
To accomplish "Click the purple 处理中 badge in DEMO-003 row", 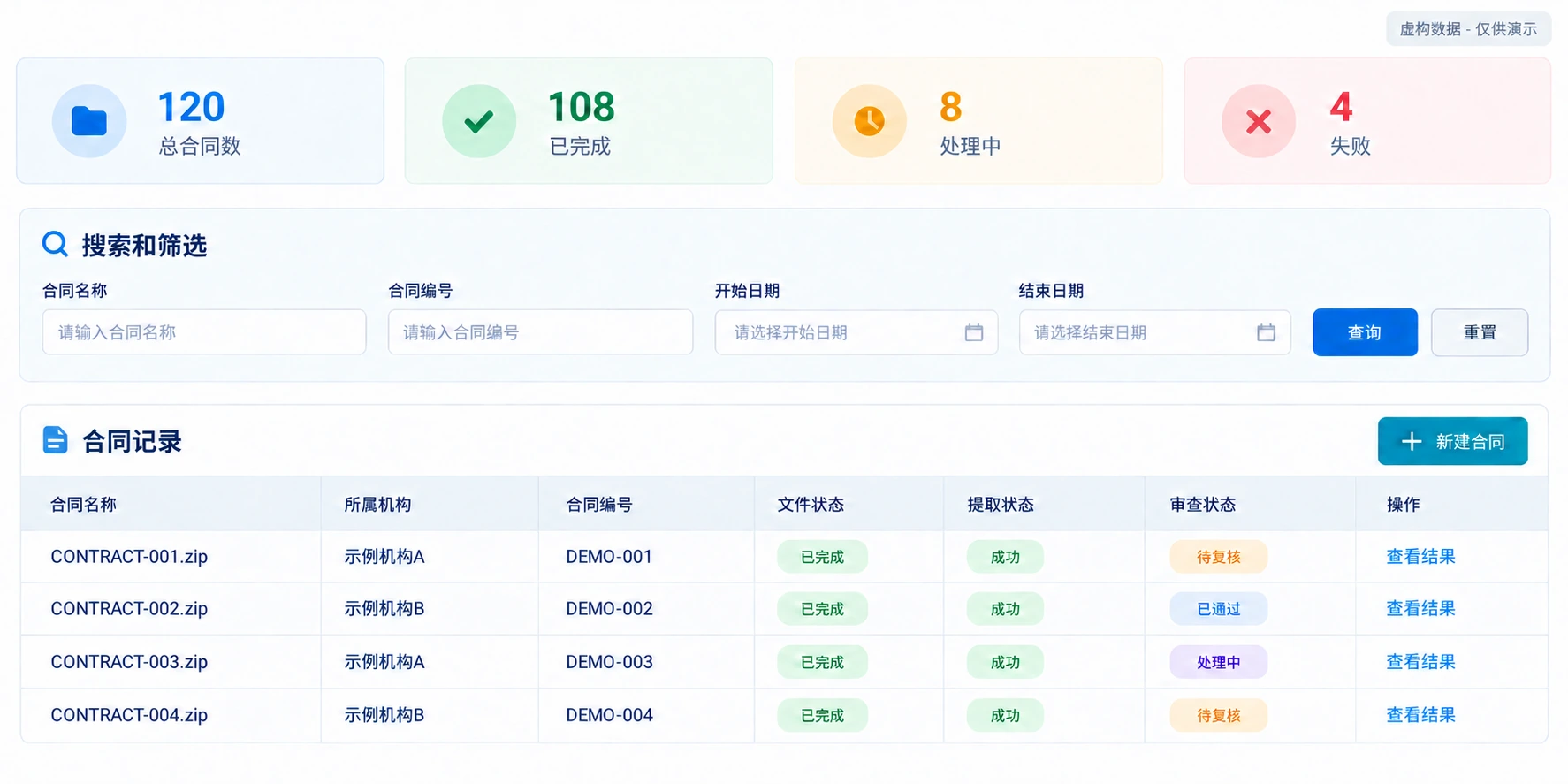I will [x=1219, y=662].
